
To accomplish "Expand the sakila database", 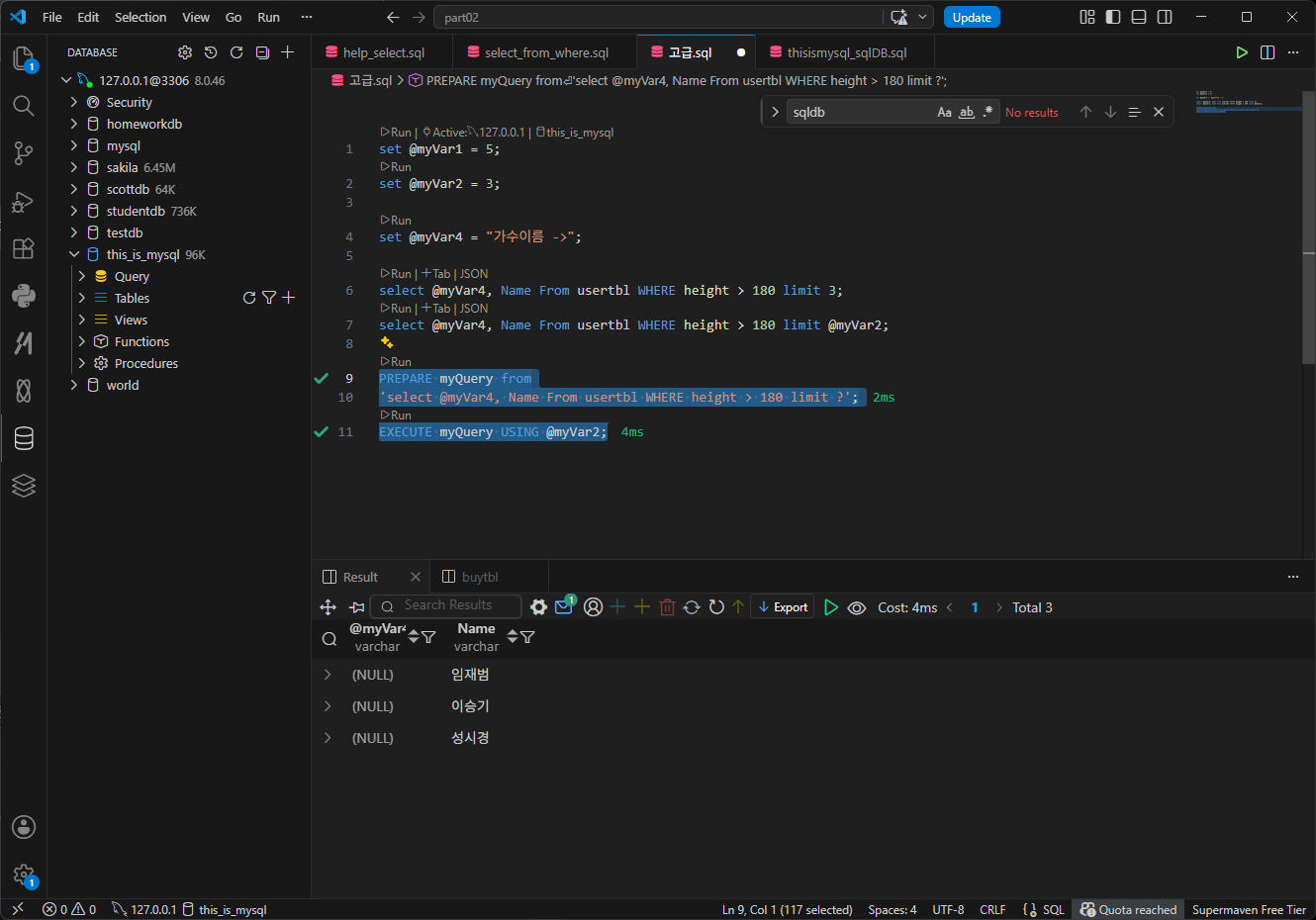I will (74, 167).
